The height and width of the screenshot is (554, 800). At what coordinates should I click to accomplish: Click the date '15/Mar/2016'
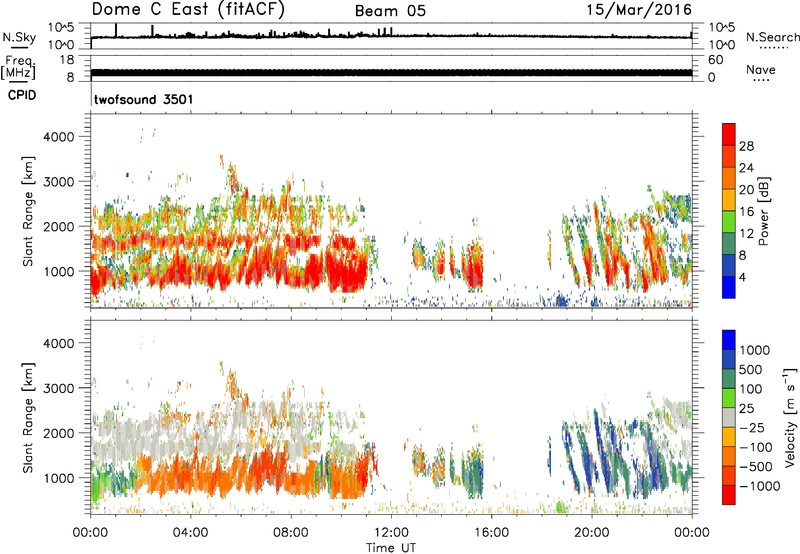tap(639, 9)
